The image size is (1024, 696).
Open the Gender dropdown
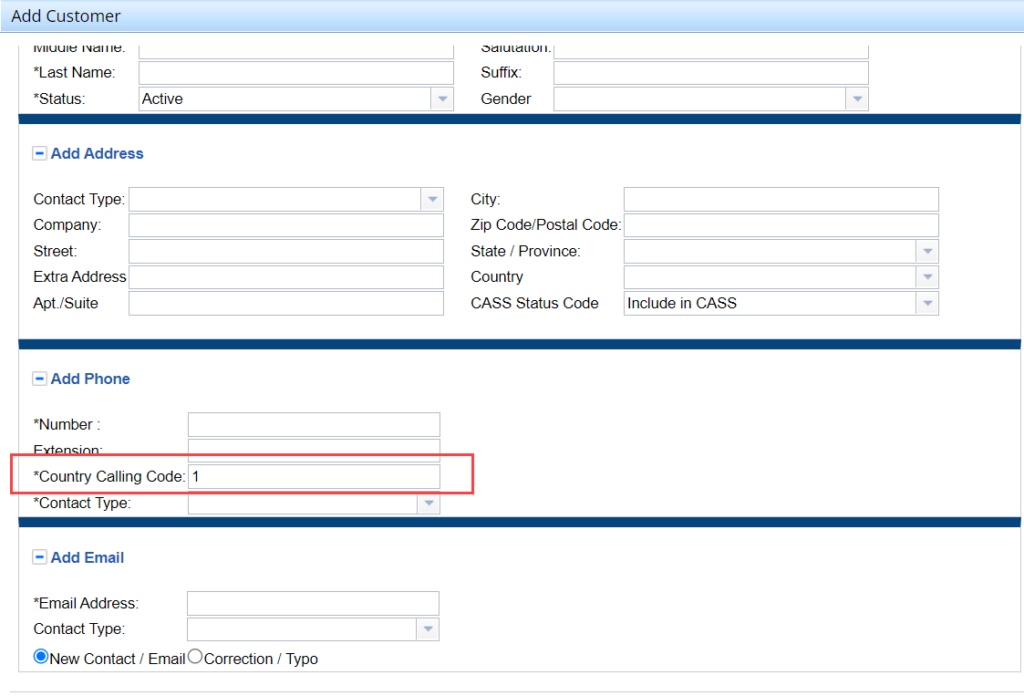click(856, 99)
